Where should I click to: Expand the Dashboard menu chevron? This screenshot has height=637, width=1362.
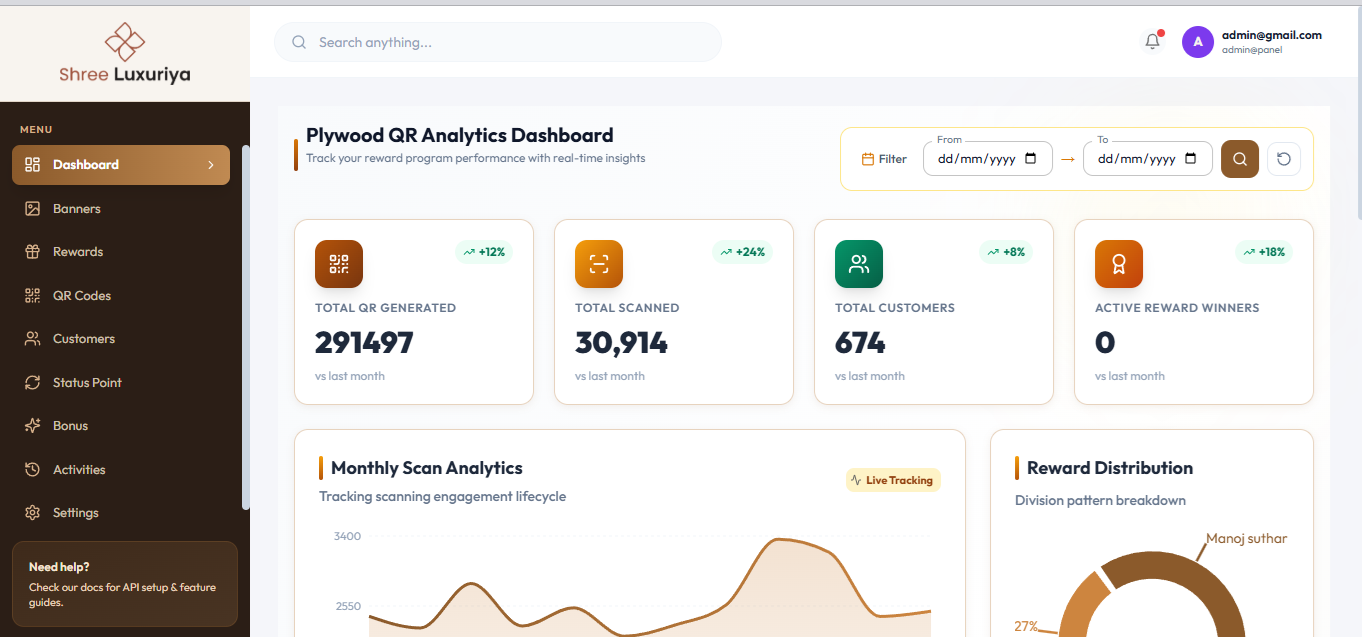tap(211, 165)
